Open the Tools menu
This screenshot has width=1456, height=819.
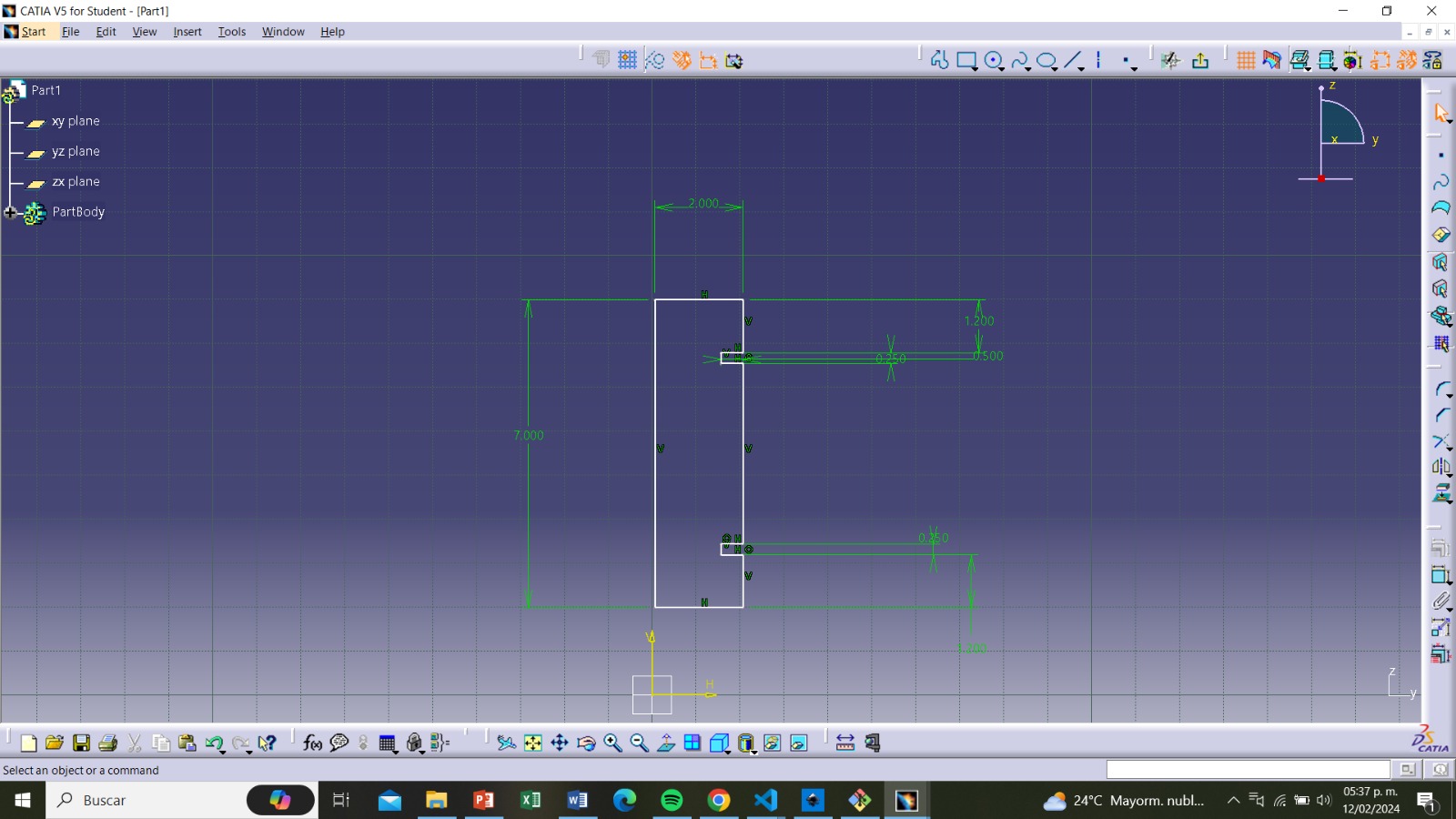click(231, 32)
